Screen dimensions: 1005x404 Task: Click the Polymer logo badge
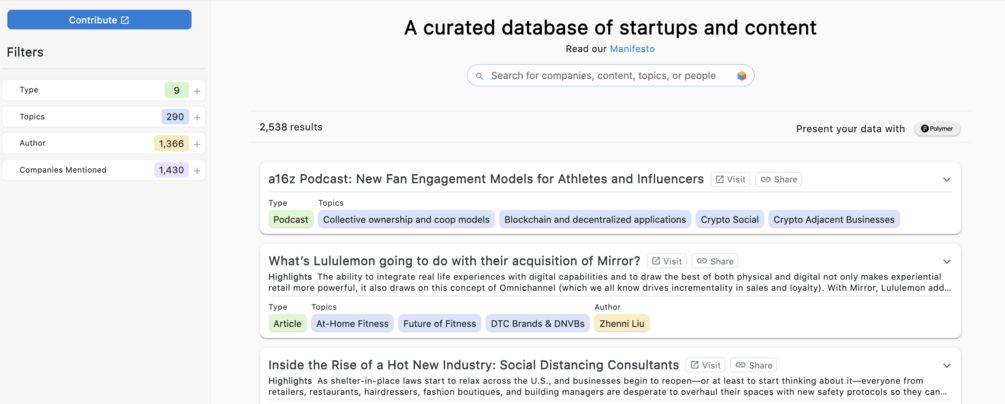[x=937, y=129]
